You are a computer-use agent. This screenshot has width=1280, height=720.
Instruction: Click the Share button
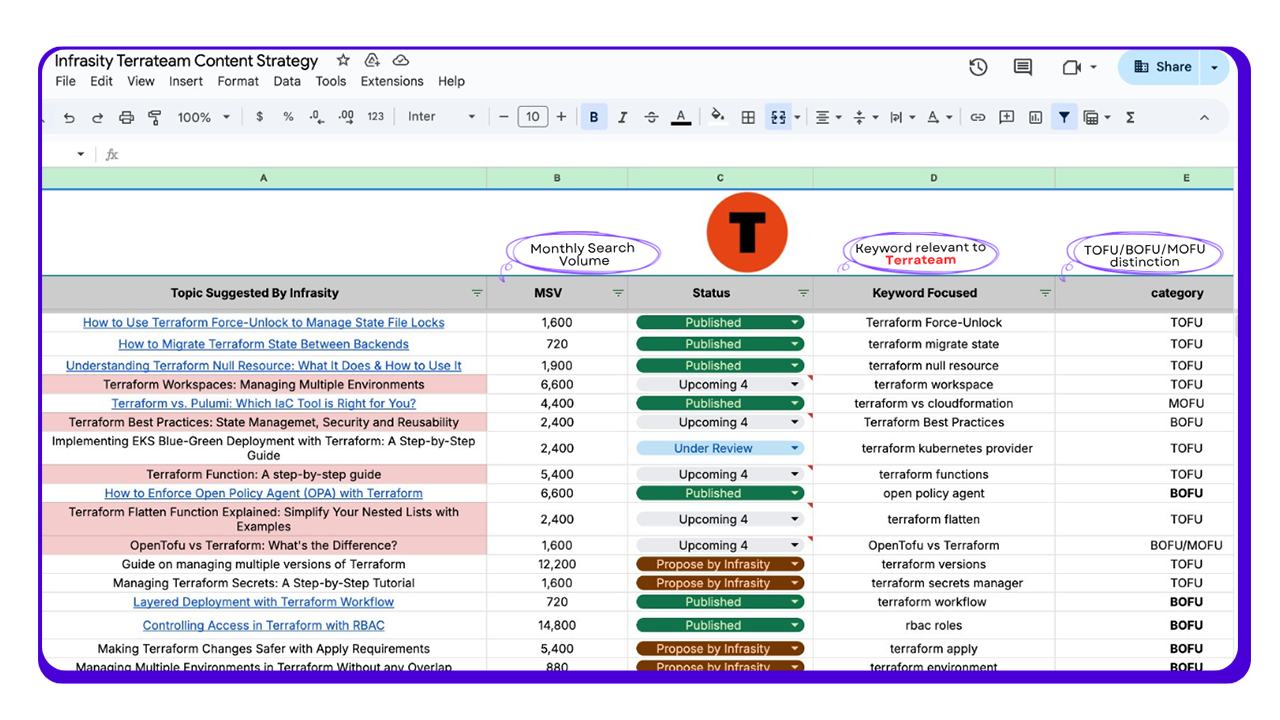tap(1161, 67)
